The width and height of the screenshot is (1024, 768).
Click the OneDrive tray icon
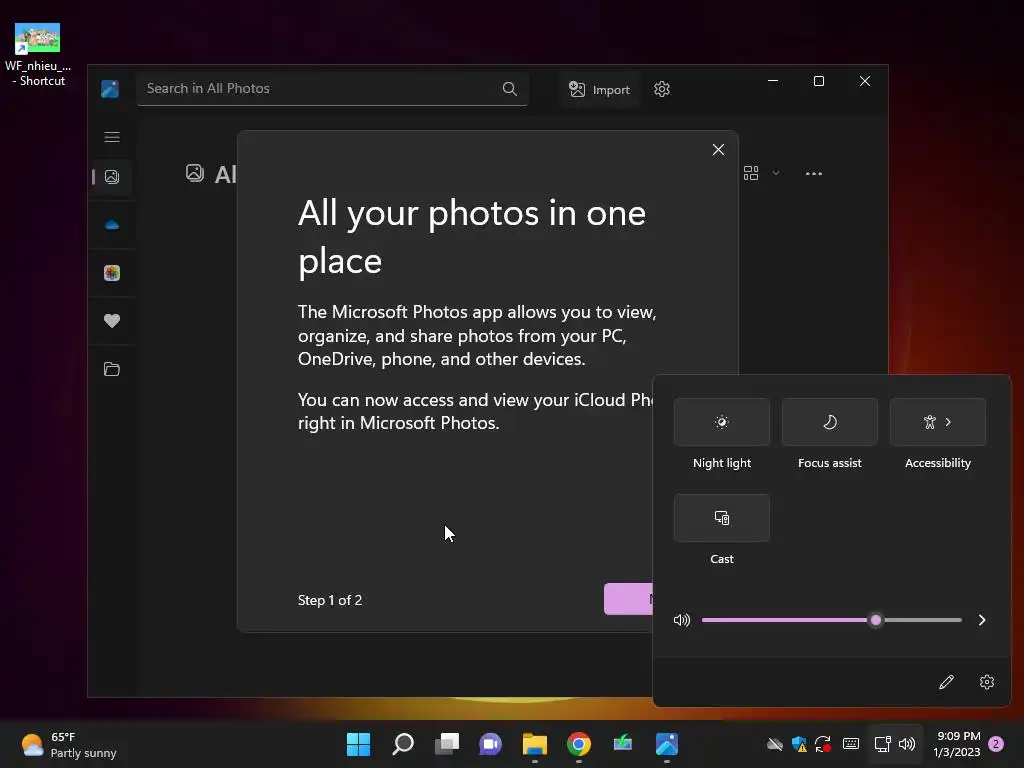point(775,744)
